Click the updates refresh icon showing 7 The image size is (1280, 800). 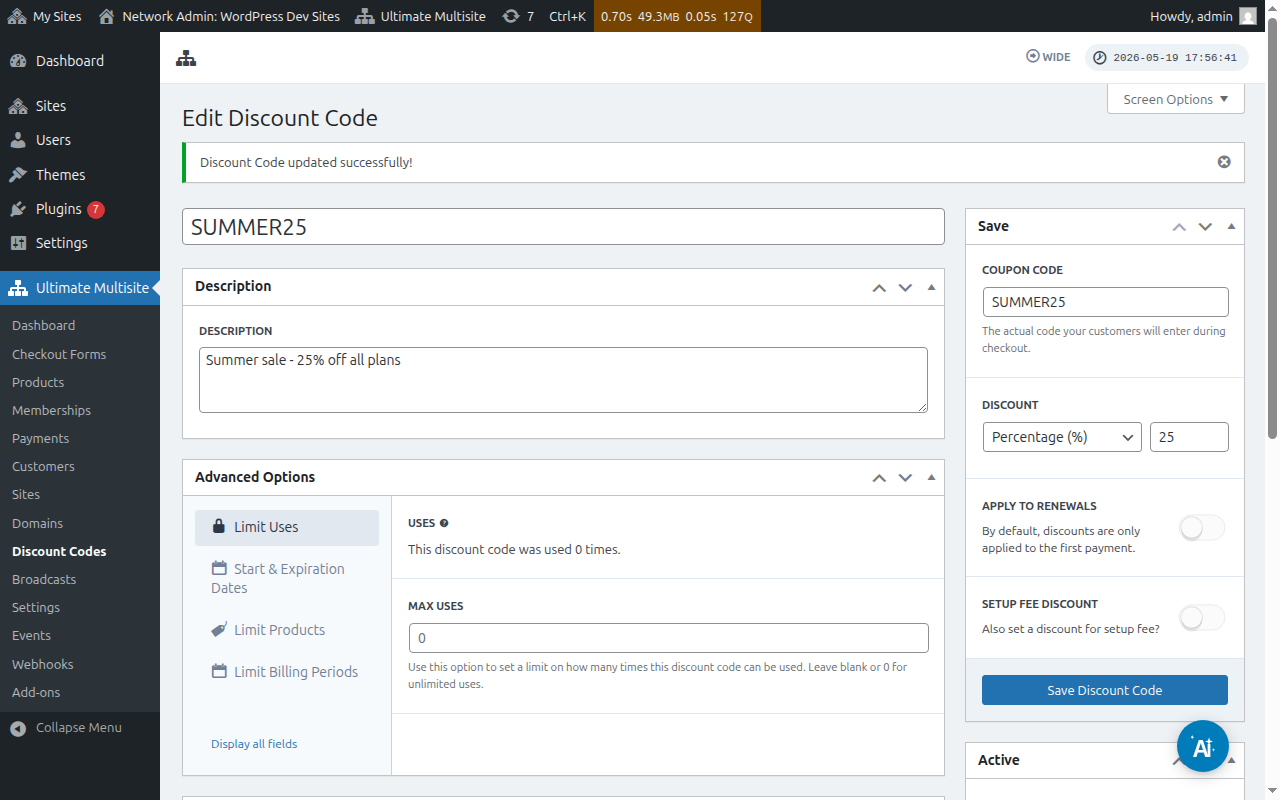(x=511, y=16)
